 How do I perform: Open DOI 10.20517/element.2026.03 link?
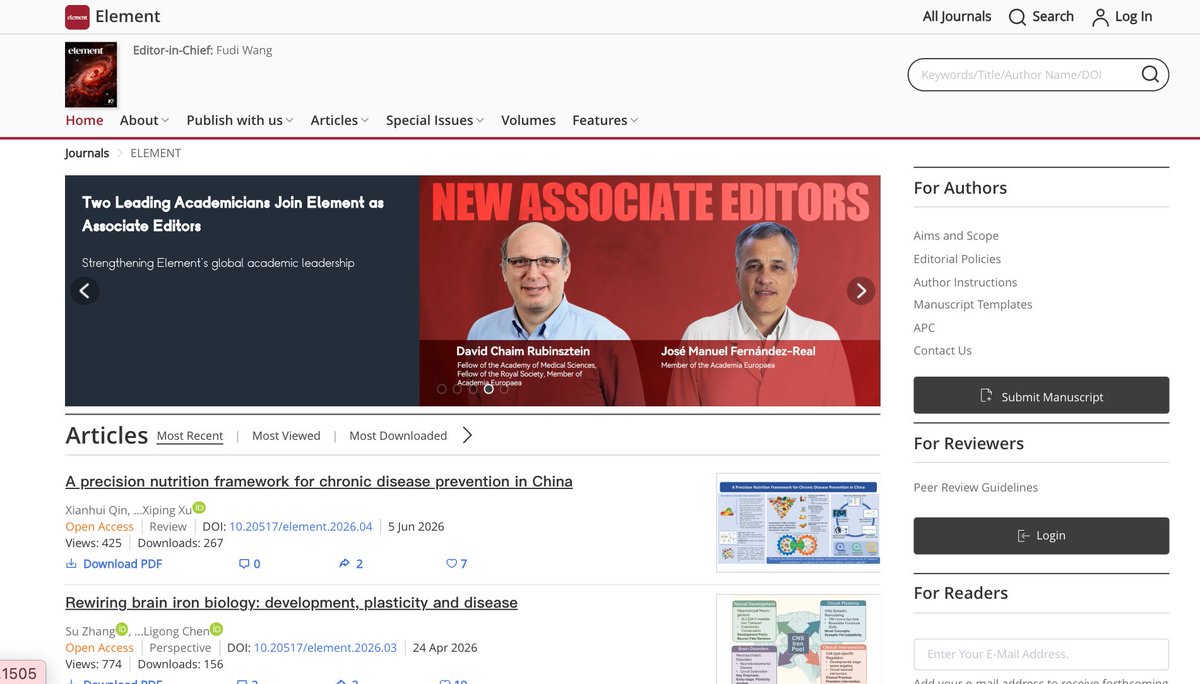point(325,648)
